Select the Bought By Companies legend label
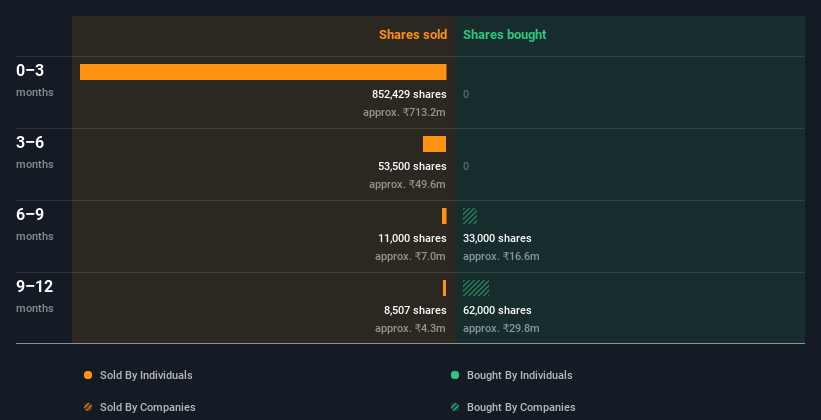821x420 pixels. [521, 407]
